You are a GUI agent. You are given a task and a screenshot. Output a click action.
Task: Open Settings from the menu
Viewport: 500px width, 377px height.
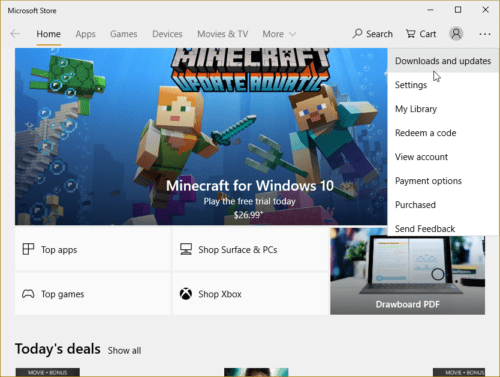click(443, 85)
